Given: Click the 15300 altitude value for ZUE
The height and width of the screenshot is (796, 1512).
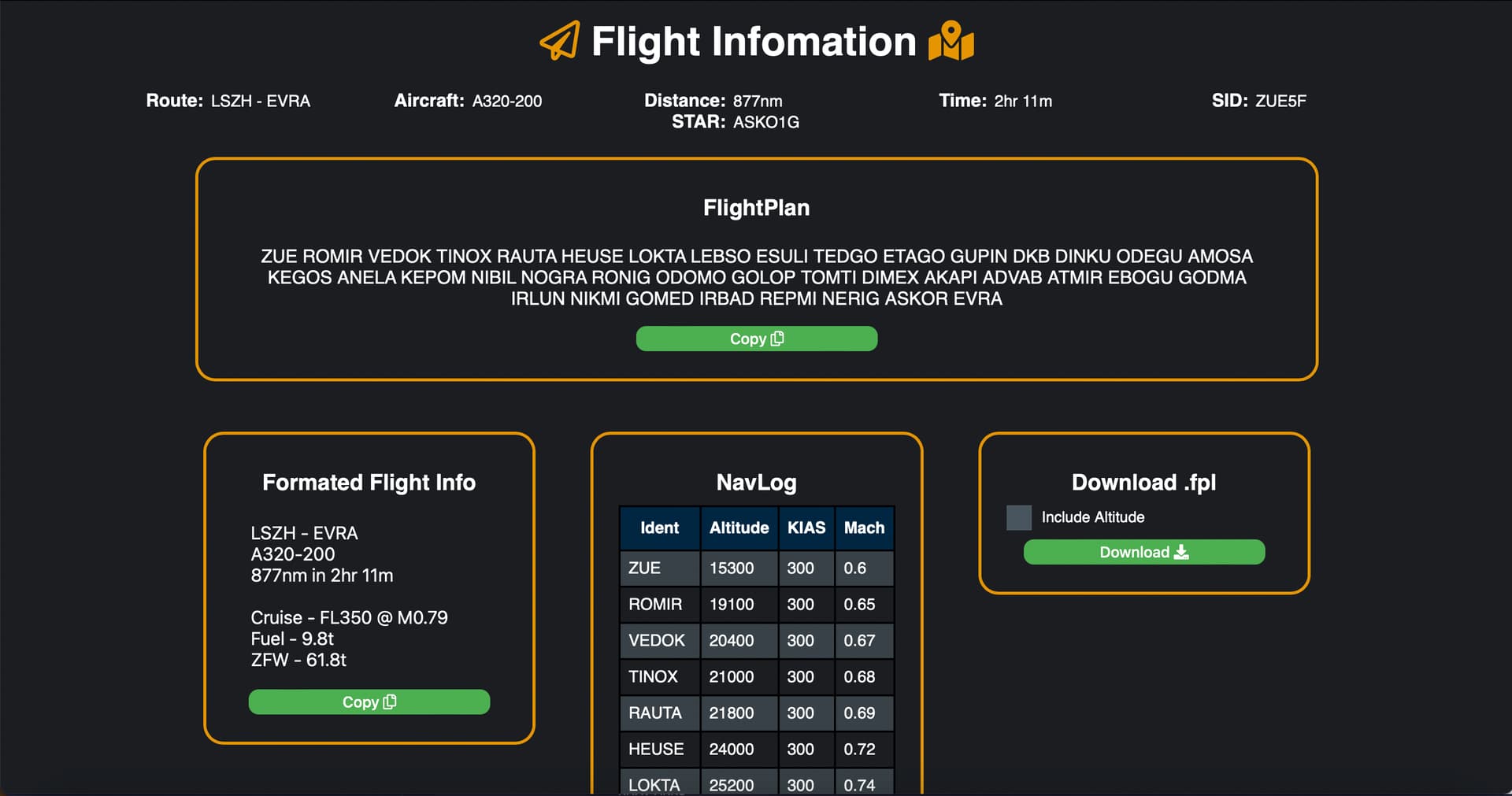Looking at the screenshot, I should coord(732,568).
